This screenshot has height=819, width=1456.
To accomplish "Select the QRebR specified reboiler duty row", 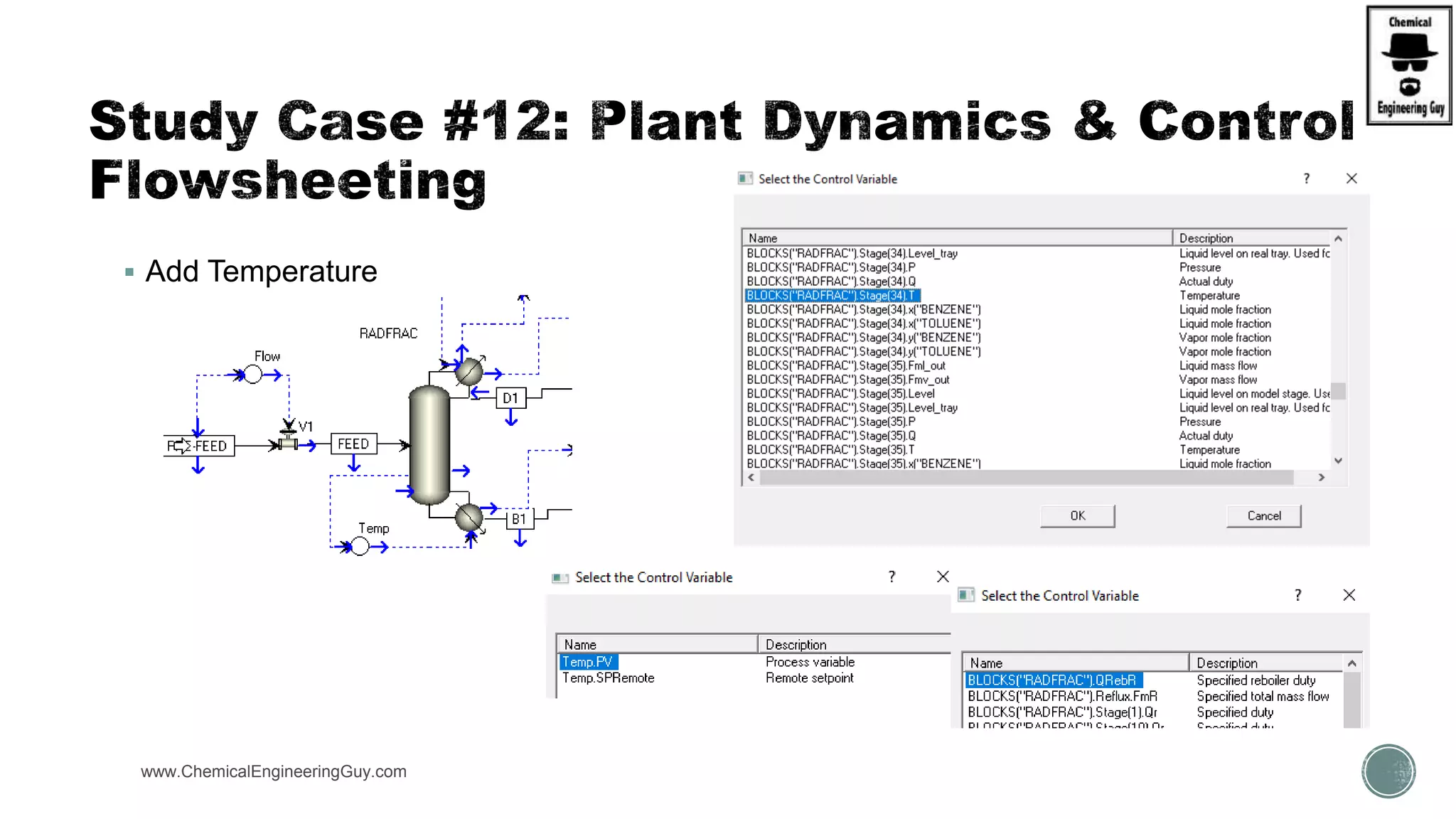I will (1052, 680).
